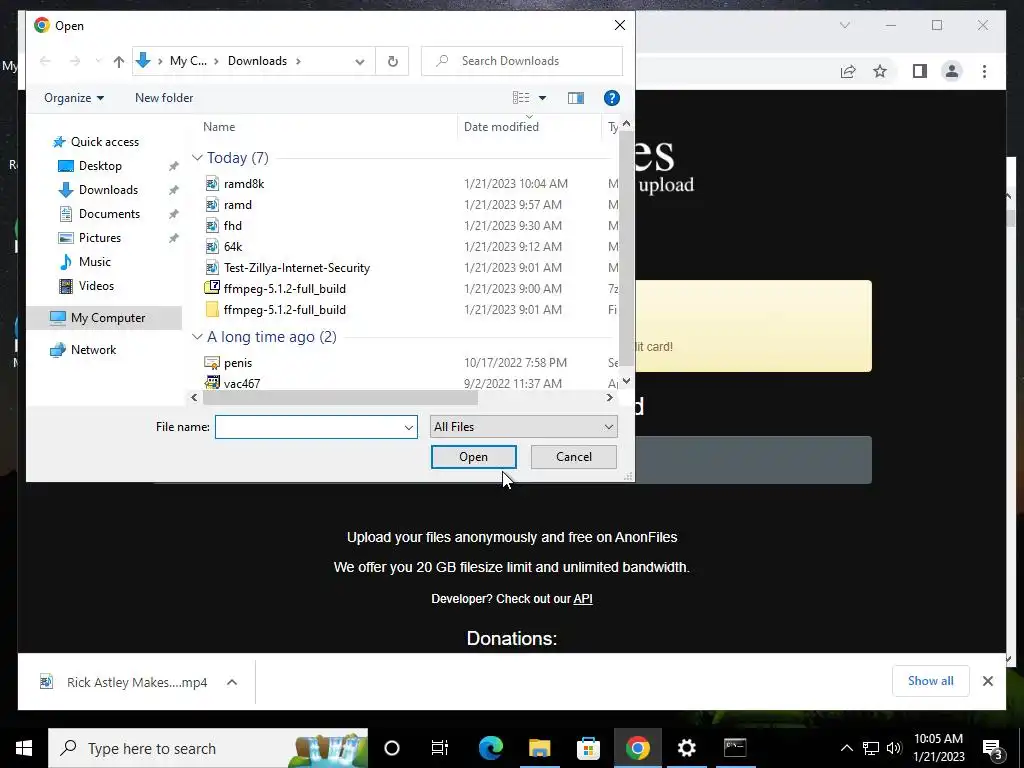Close the Chrome downloads bar

988,681
